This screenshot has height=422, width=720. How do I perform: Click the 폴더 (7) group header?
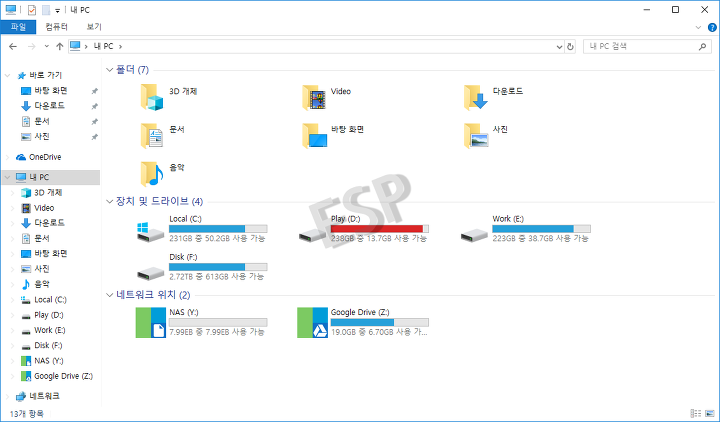click(132, 70)
